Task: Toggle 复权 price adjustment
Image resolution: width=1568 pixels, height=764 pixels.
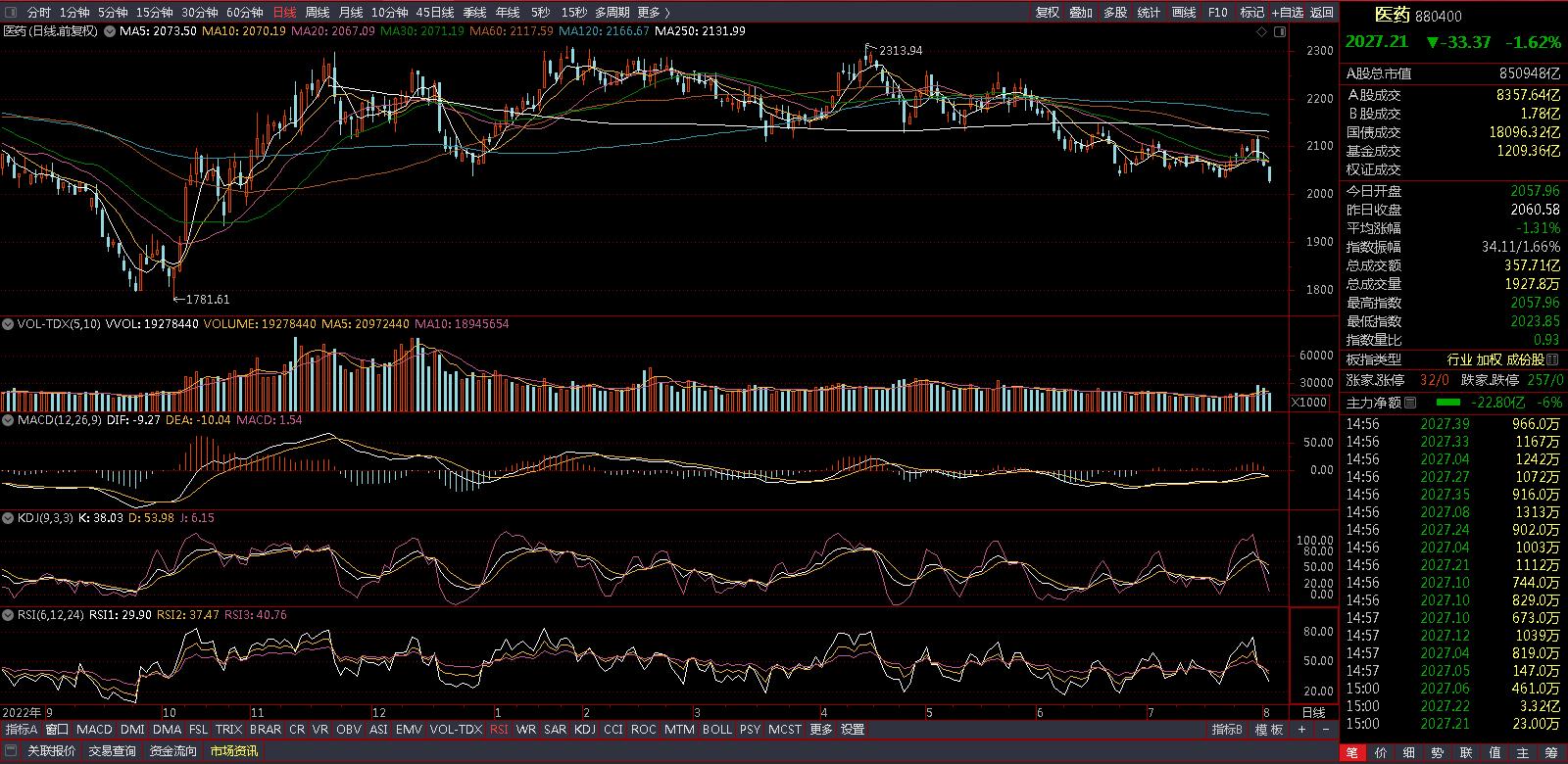Action: click(1048, 12)
